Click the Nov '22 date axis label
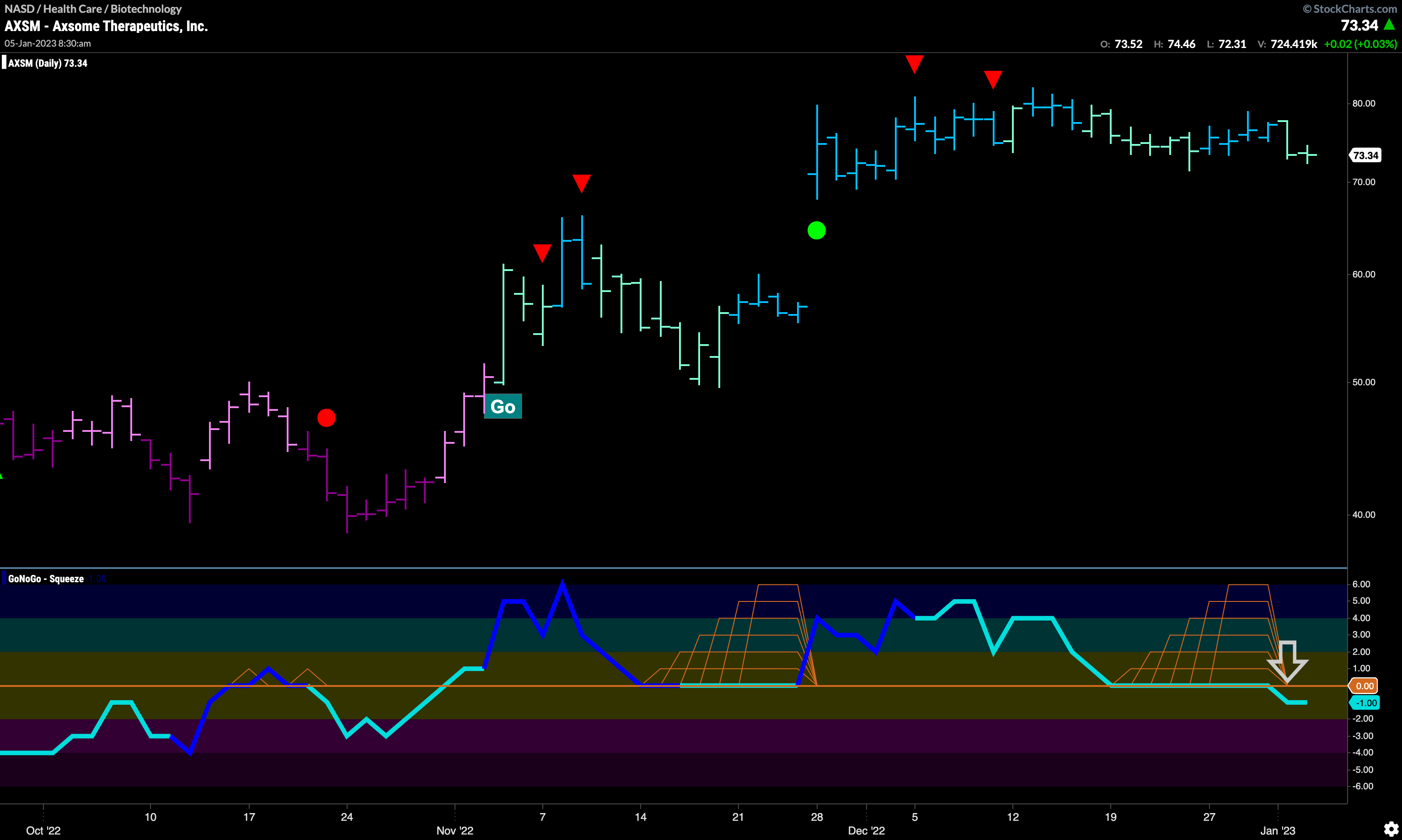 [x=455, y=830]
